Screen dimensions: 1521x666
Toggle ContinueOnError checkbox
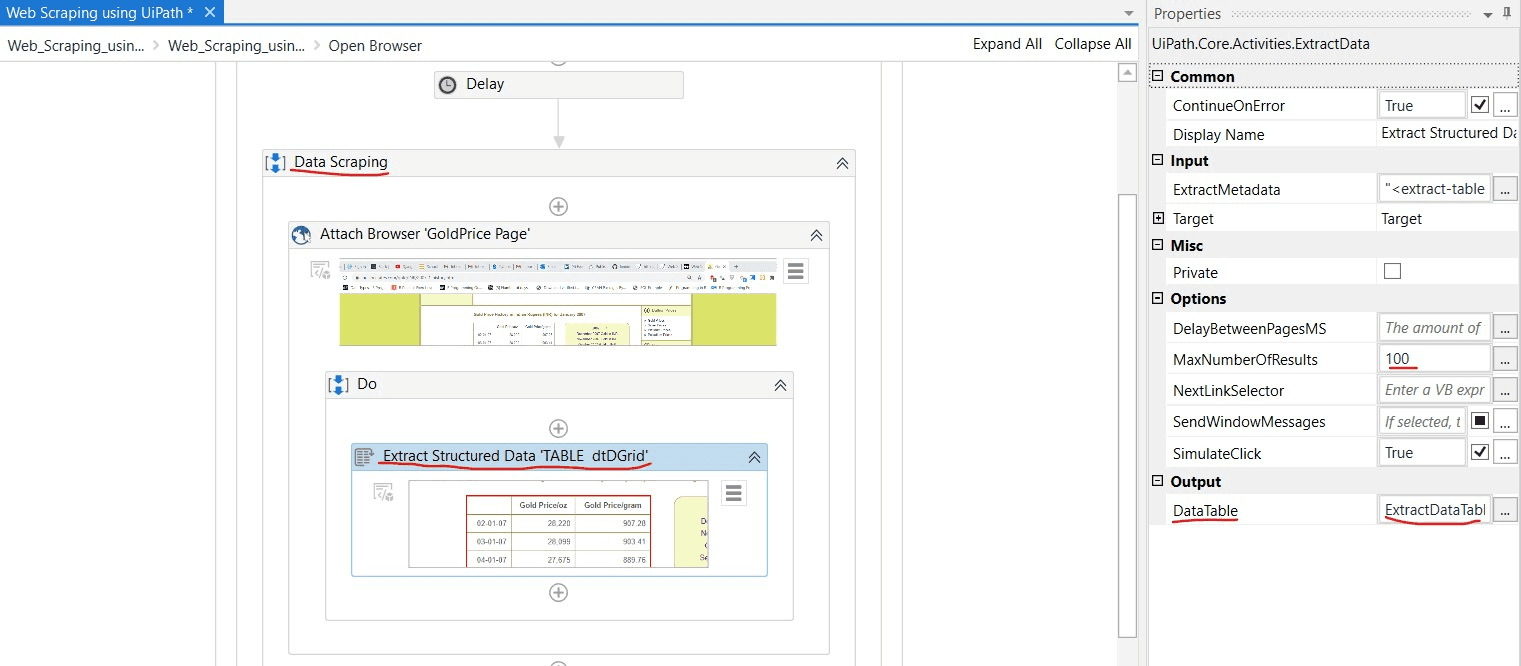coord(1480,105)
